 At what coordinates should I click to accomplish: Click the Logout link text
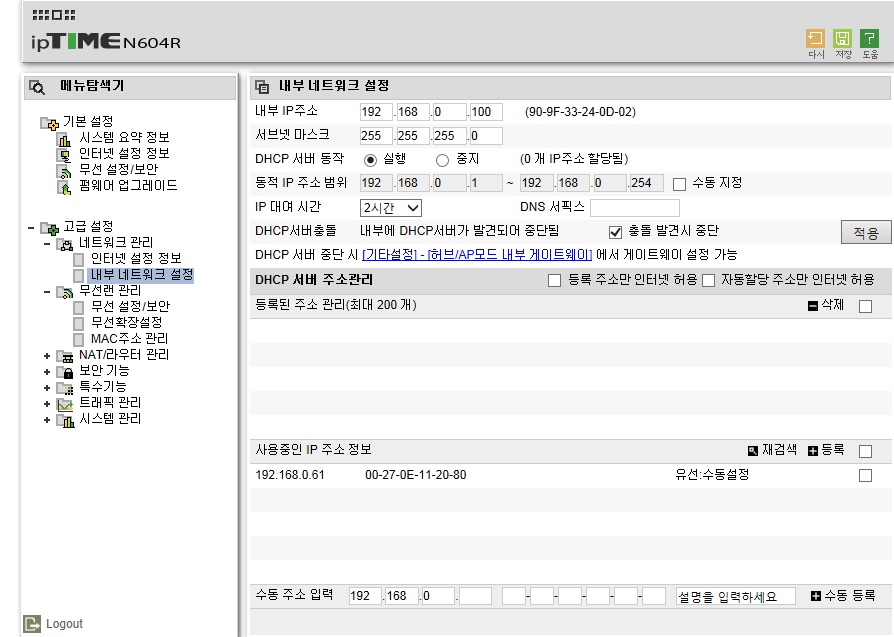pos(64,624)
